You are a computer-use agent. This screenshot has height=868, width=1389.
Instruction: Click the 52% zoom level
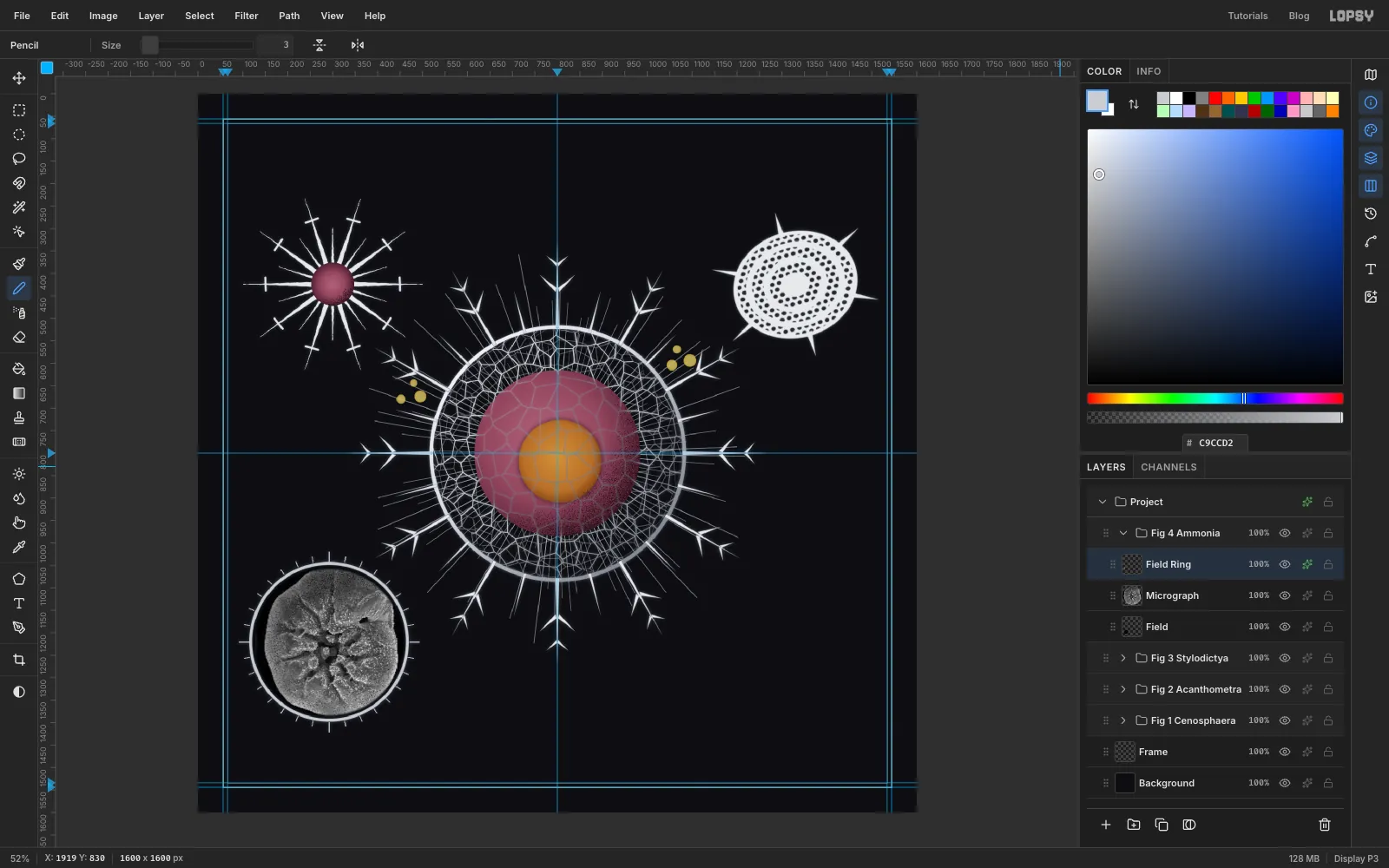point(20,858)
